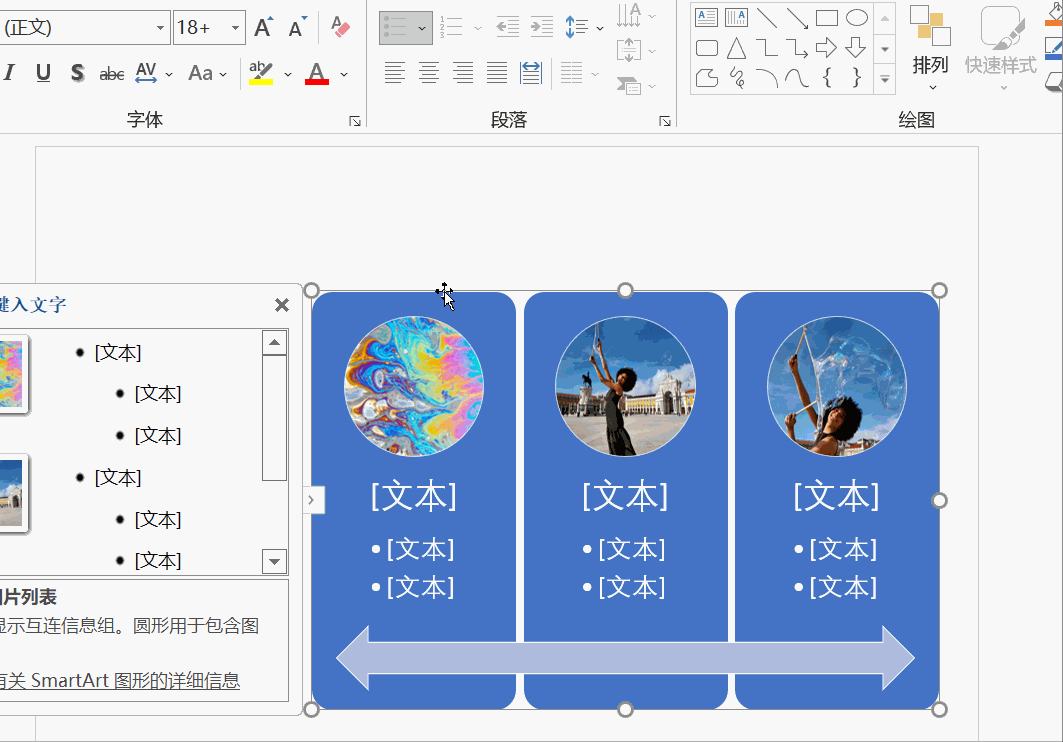
Task: Expand the shapes gallery More arrow
Action: [x=884, y=78]
